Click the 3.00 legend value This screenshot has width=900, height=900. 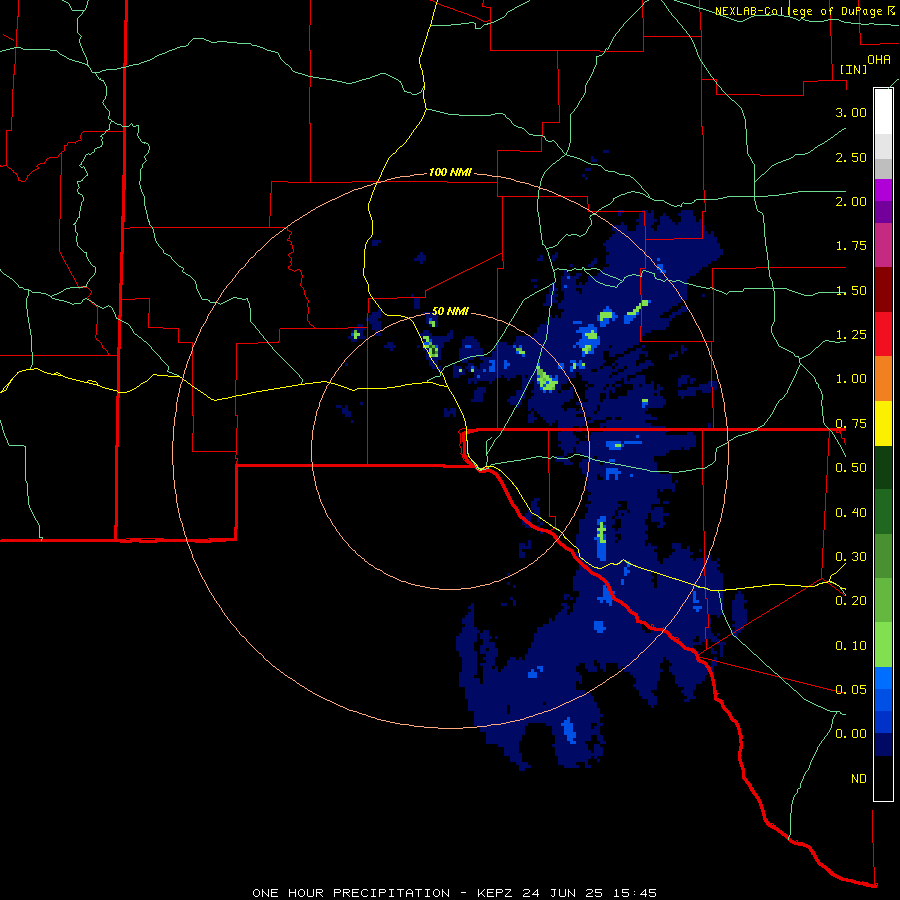(851, 112)
